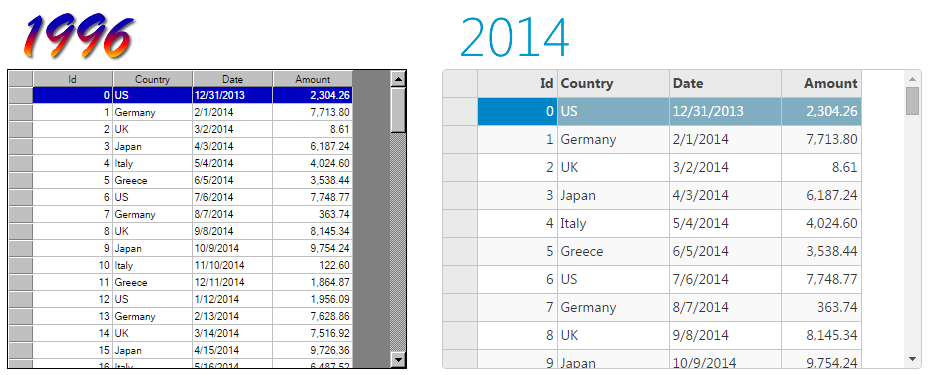This screenshot has width=930, height=375.
Task: Click the Id column header in 1996 grid
Action: pos(72,79)
